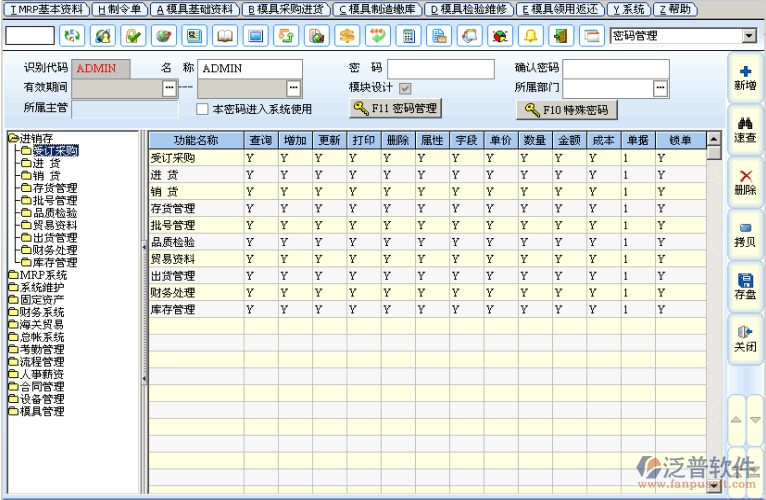766x500 pixels.
Task: Click the yellow bell notification icon
Action: point(530,36)
